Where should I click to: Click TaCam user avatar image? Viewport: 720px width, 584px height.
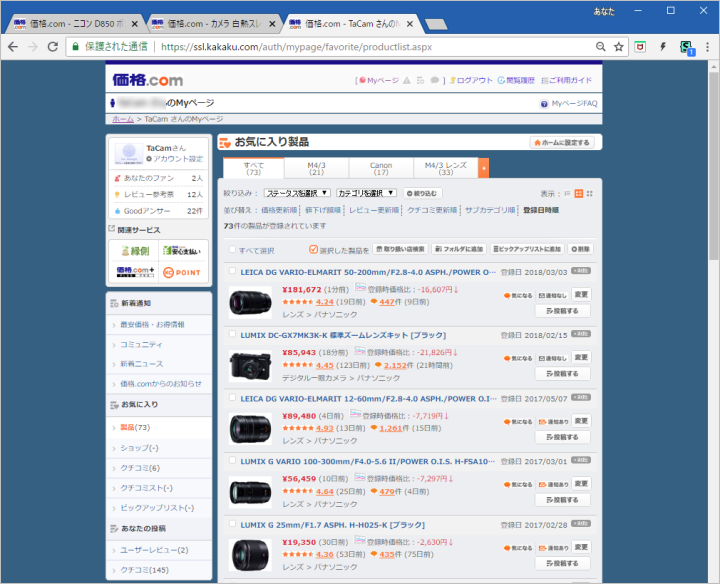pos(129,153)
